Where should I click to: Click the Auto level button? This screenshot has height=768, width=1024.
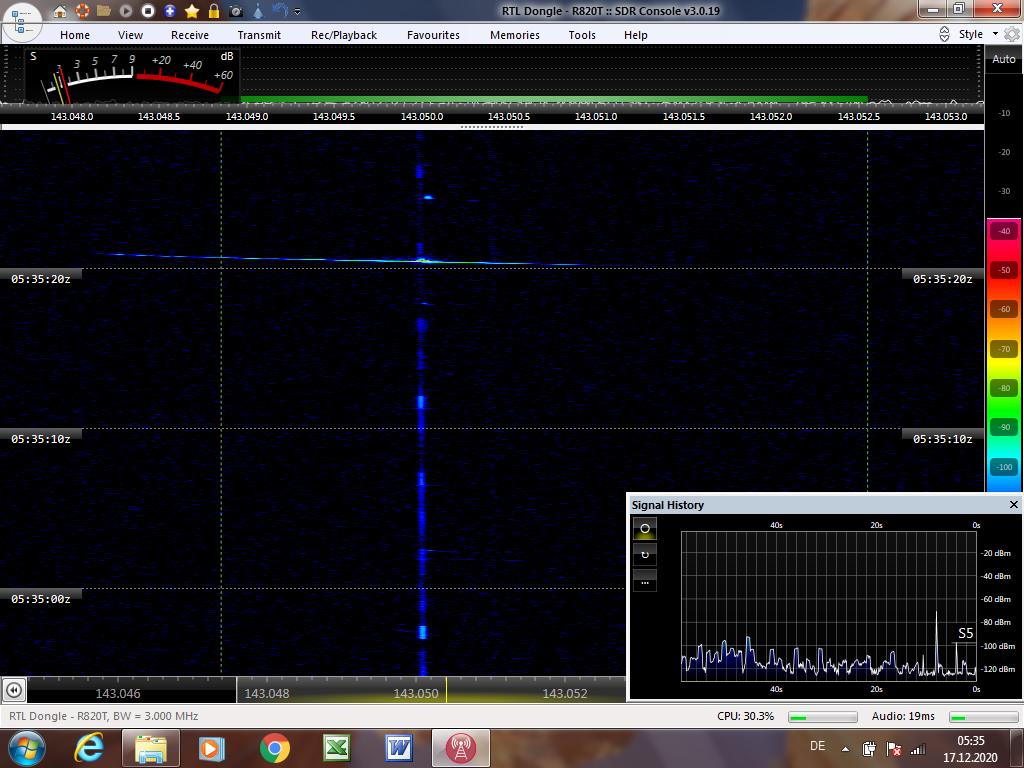(1004, 59)
